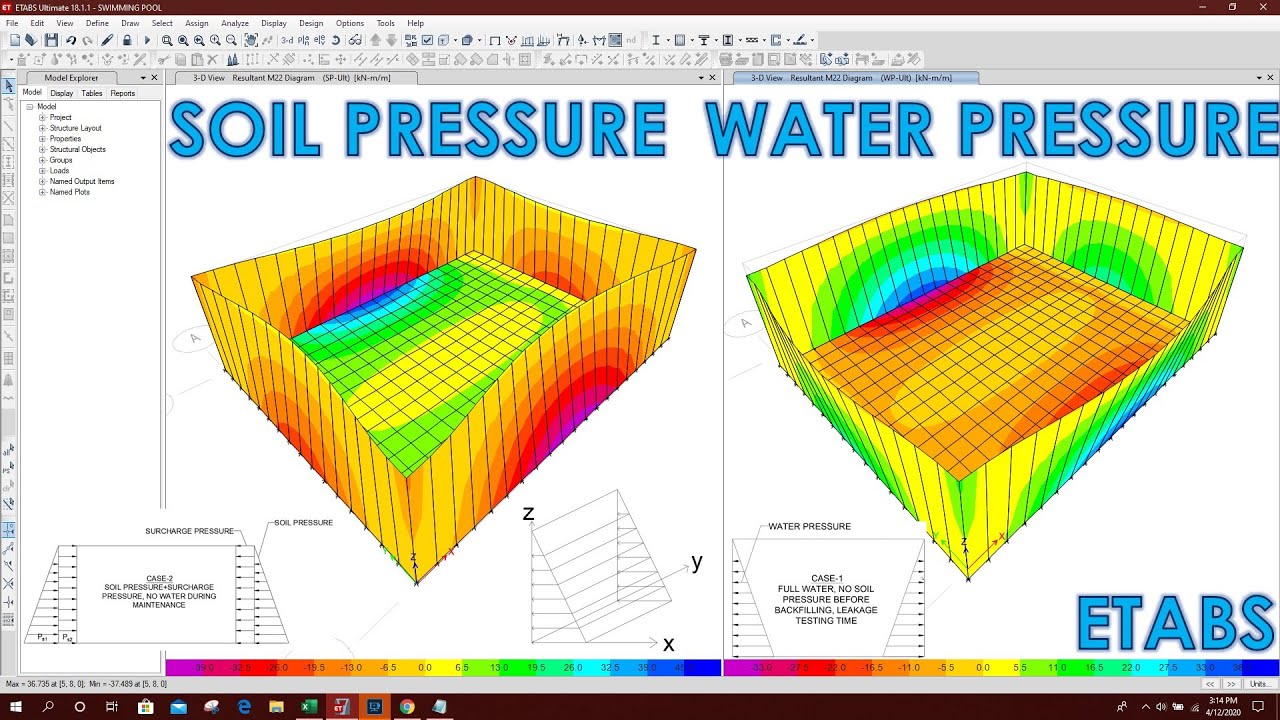Viewport: 1280px width, 720px height.
Task: Expand the Loads tree node
Action: (43, 171)
